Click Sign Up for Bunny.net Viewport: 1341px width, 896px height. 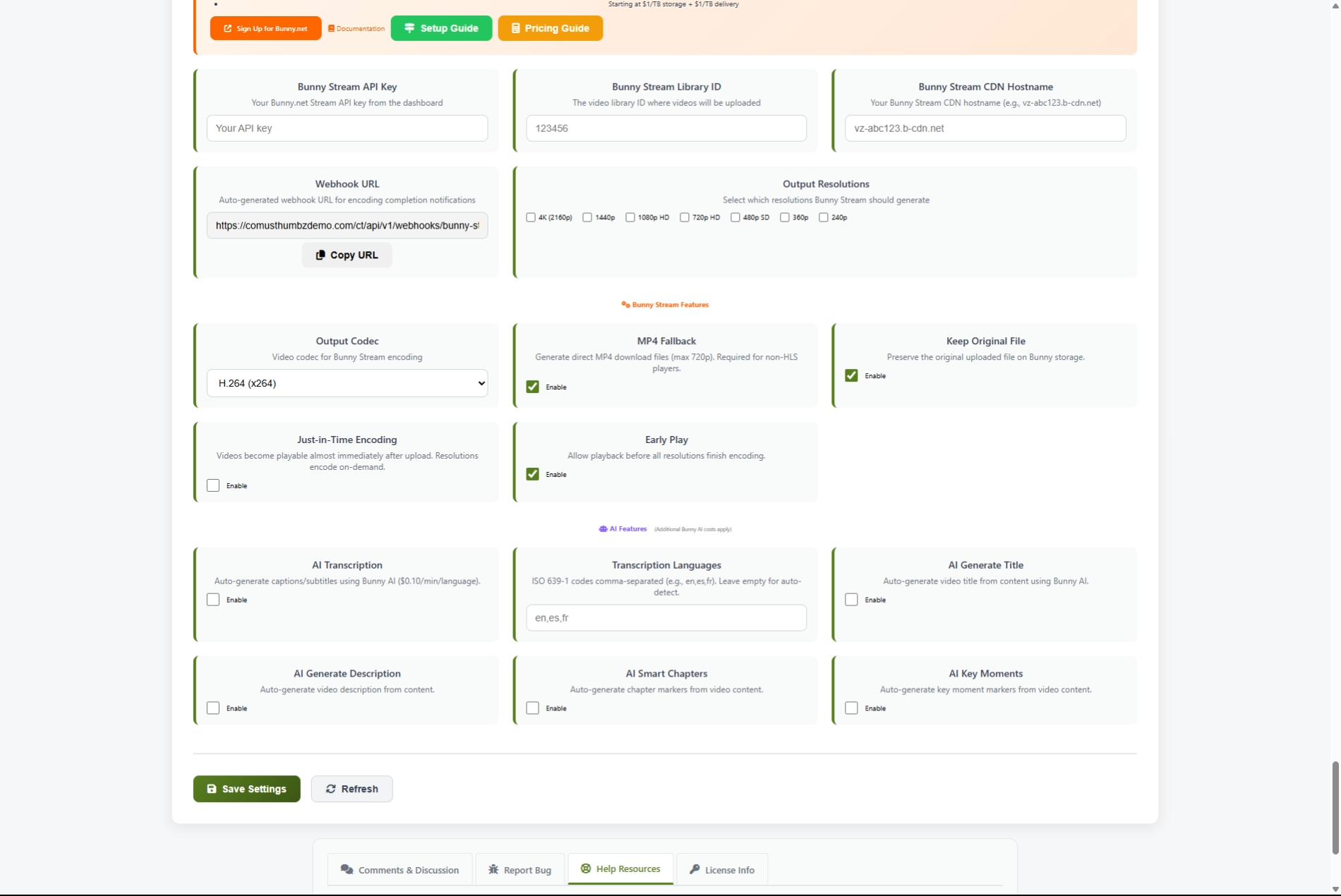[x=265, y=28]
